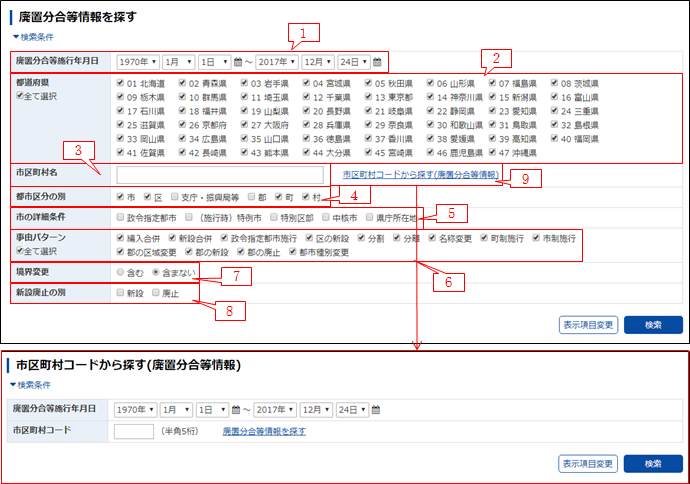Click 表示項目変更 button in the bottom form
This screenshot has height=484, width=690.
tap(587, 463)
